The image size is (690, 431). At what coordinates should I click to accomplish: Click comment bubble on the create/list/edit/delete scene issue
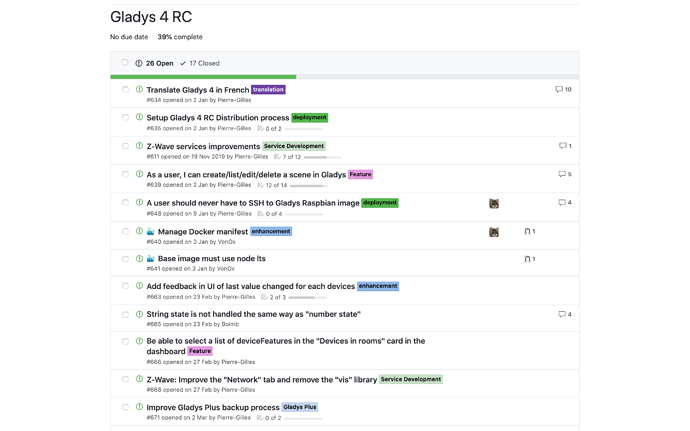562,174
